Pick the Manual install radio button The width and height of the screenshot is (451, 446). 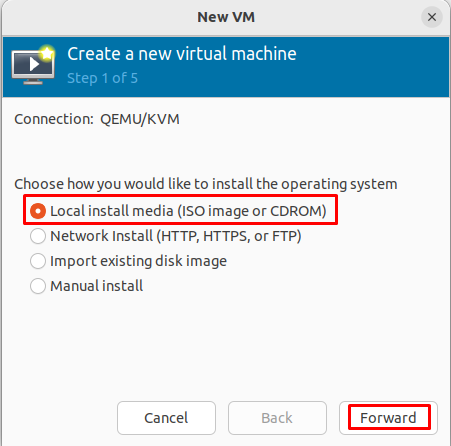click(x=38, y=286)
